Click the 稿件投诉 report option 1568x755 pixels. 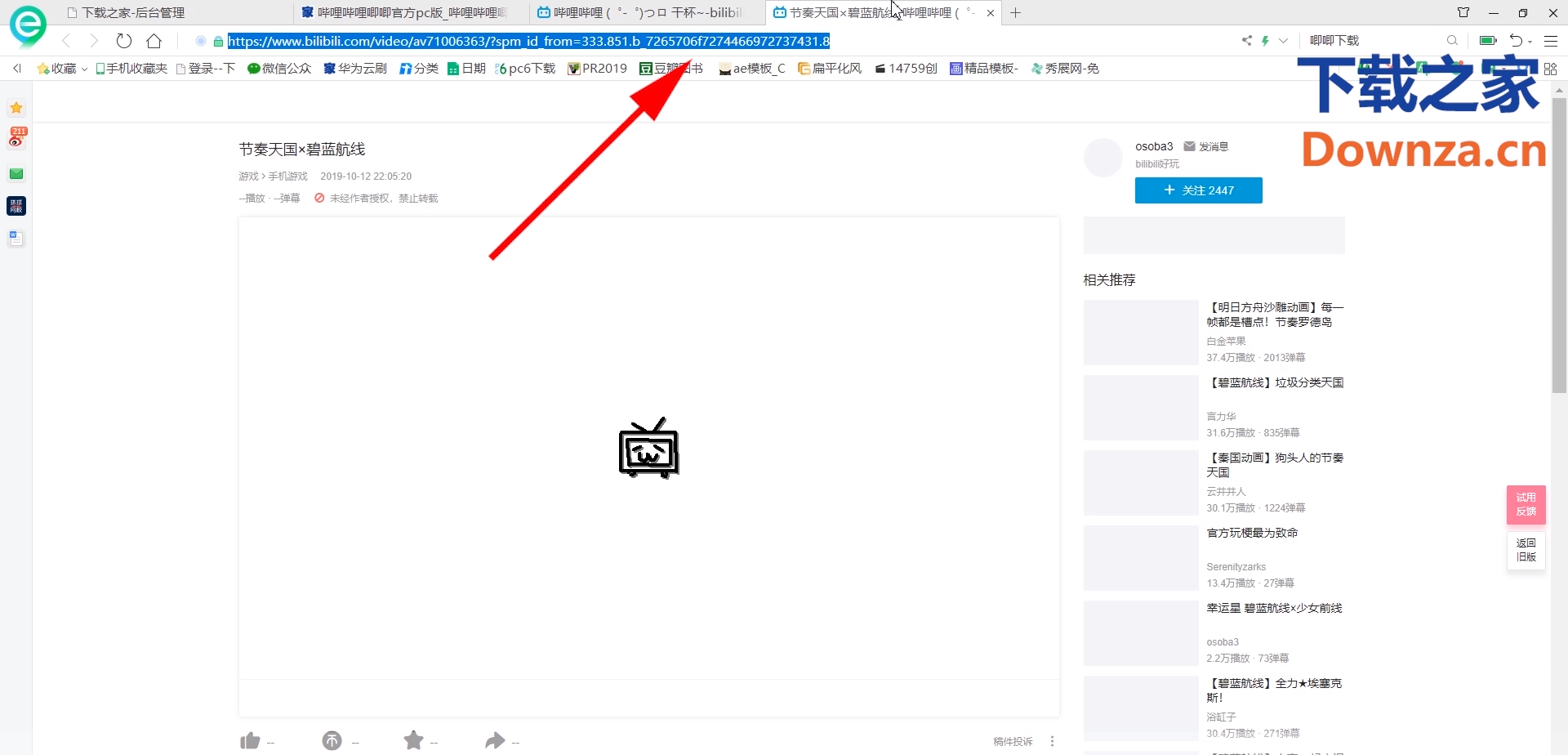pos(1011,740)
